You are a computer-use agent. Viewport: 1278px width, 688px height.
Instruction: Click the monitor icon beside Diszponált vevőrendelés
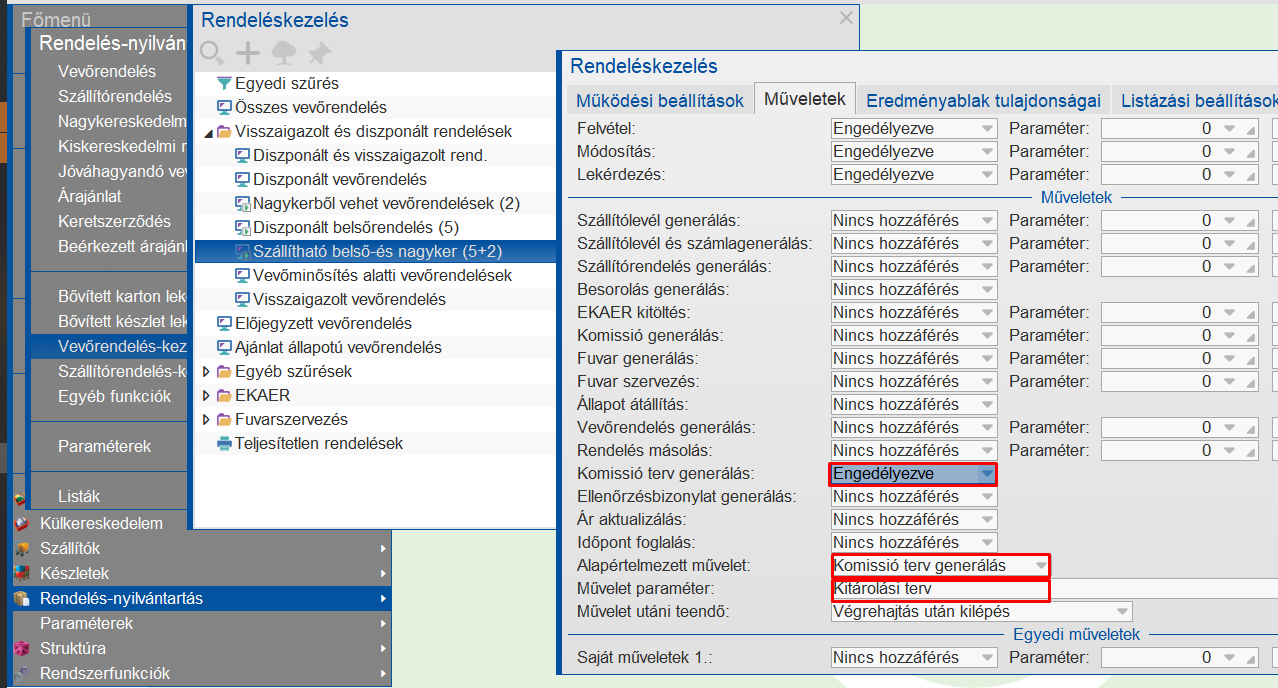(242, 179)
